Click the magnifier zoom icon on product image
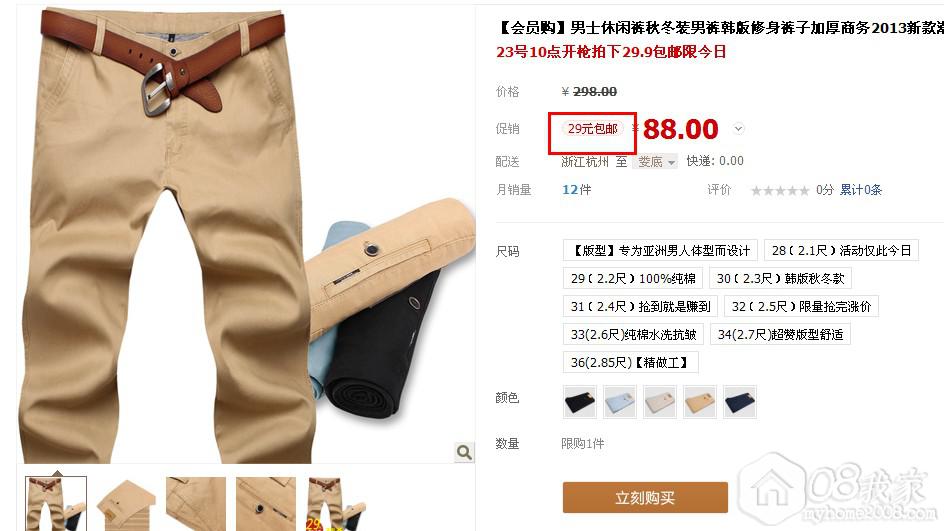Viewport: 944px width, 531px height. pos(464,452)
